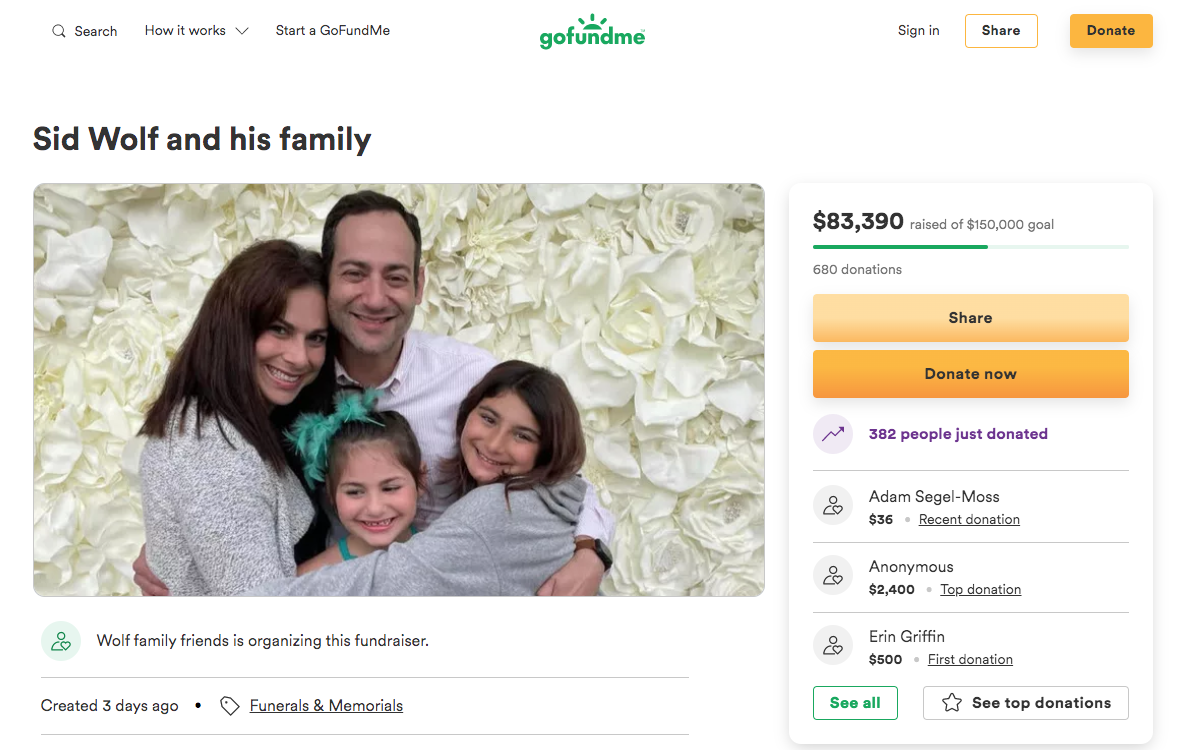The height and width of the screenshot is (750, 1179).
Task: Open the Funerals & Memorials category link
Action: tap(326, 706)
